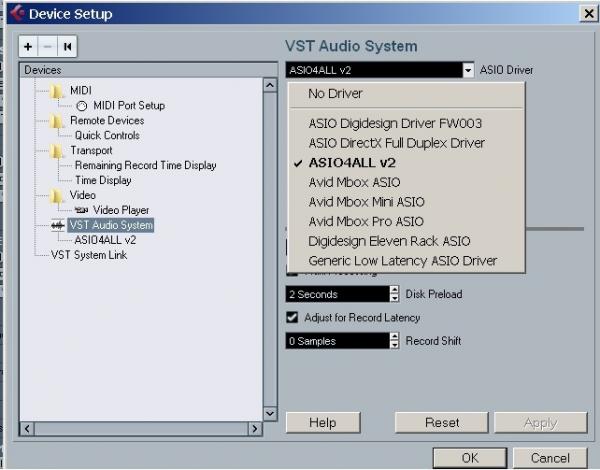Select ASIO Digidesign Driver FW003
This screenshot has height=470, width=600.
(406, 124)
